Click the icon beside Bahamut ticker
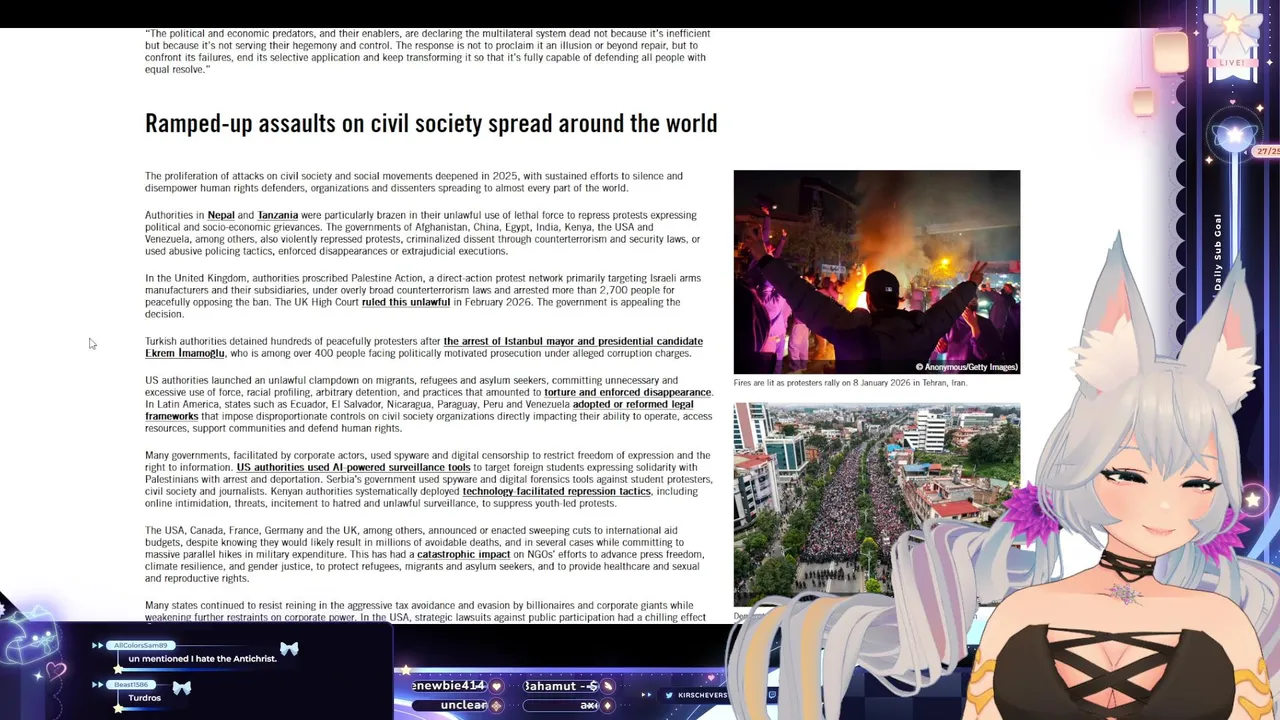1280x720 pixels. point(609,687)
